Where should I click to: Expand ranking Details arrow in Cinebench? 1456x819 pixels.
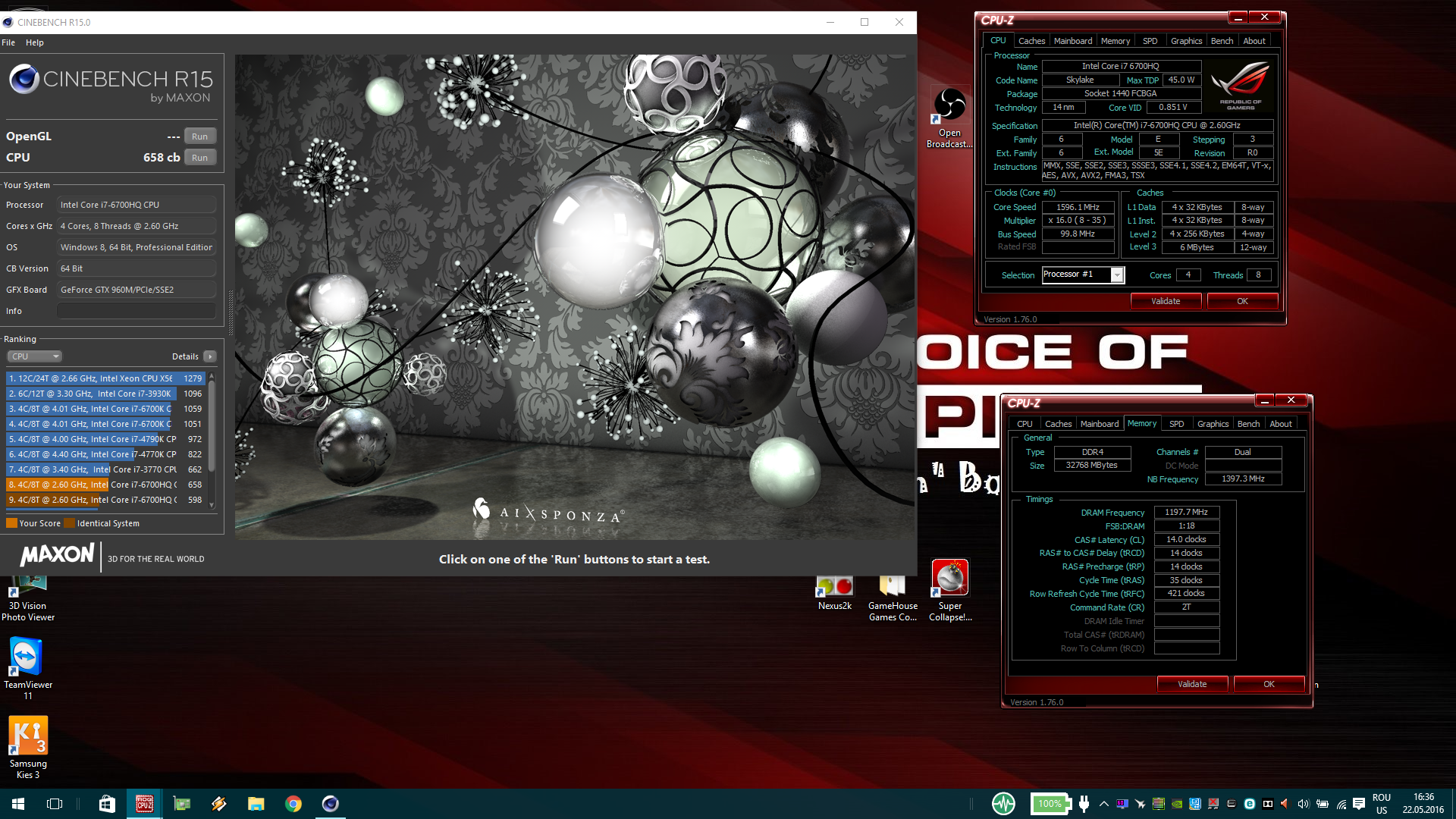pos(210,356)
